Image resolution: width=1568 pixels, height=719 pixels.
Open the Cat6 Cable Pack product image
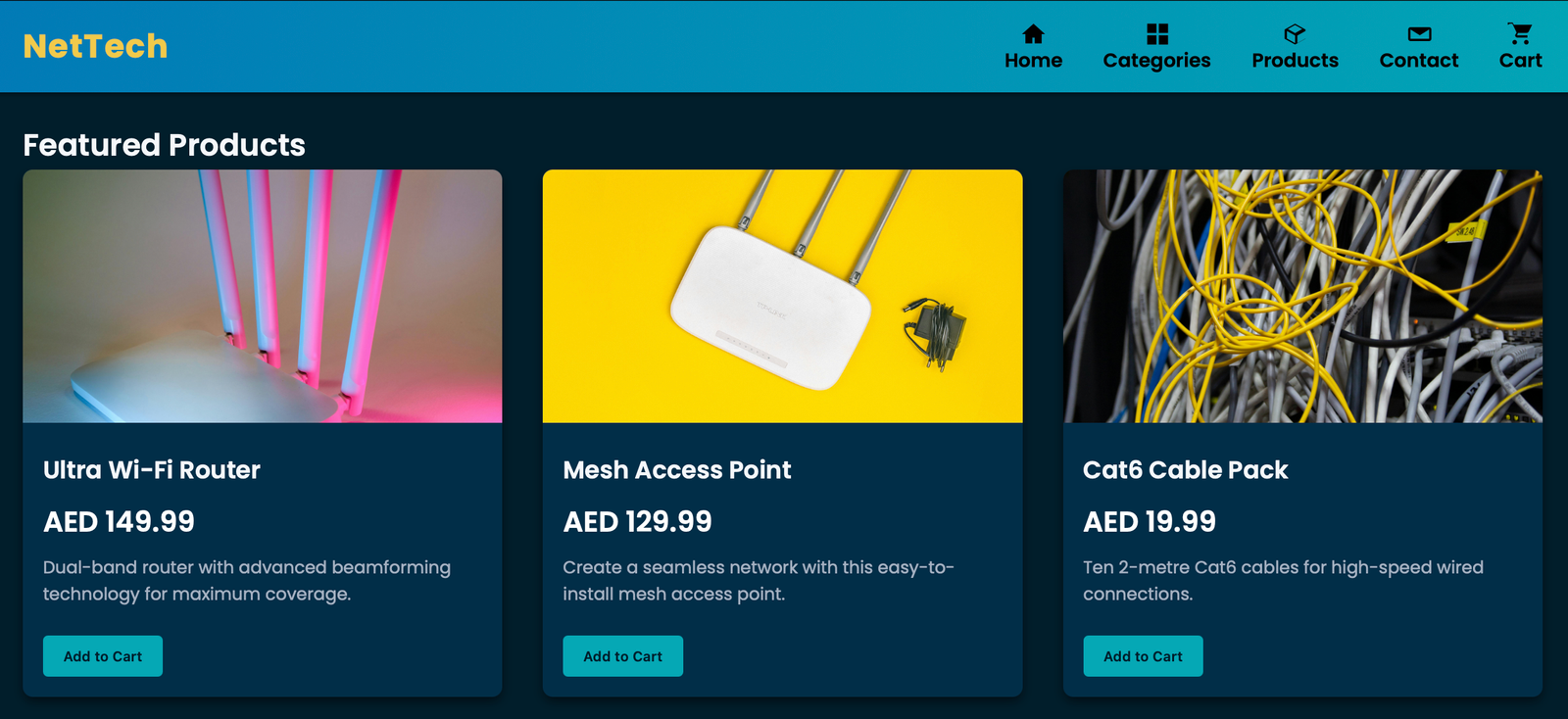tap(1302, 296)
